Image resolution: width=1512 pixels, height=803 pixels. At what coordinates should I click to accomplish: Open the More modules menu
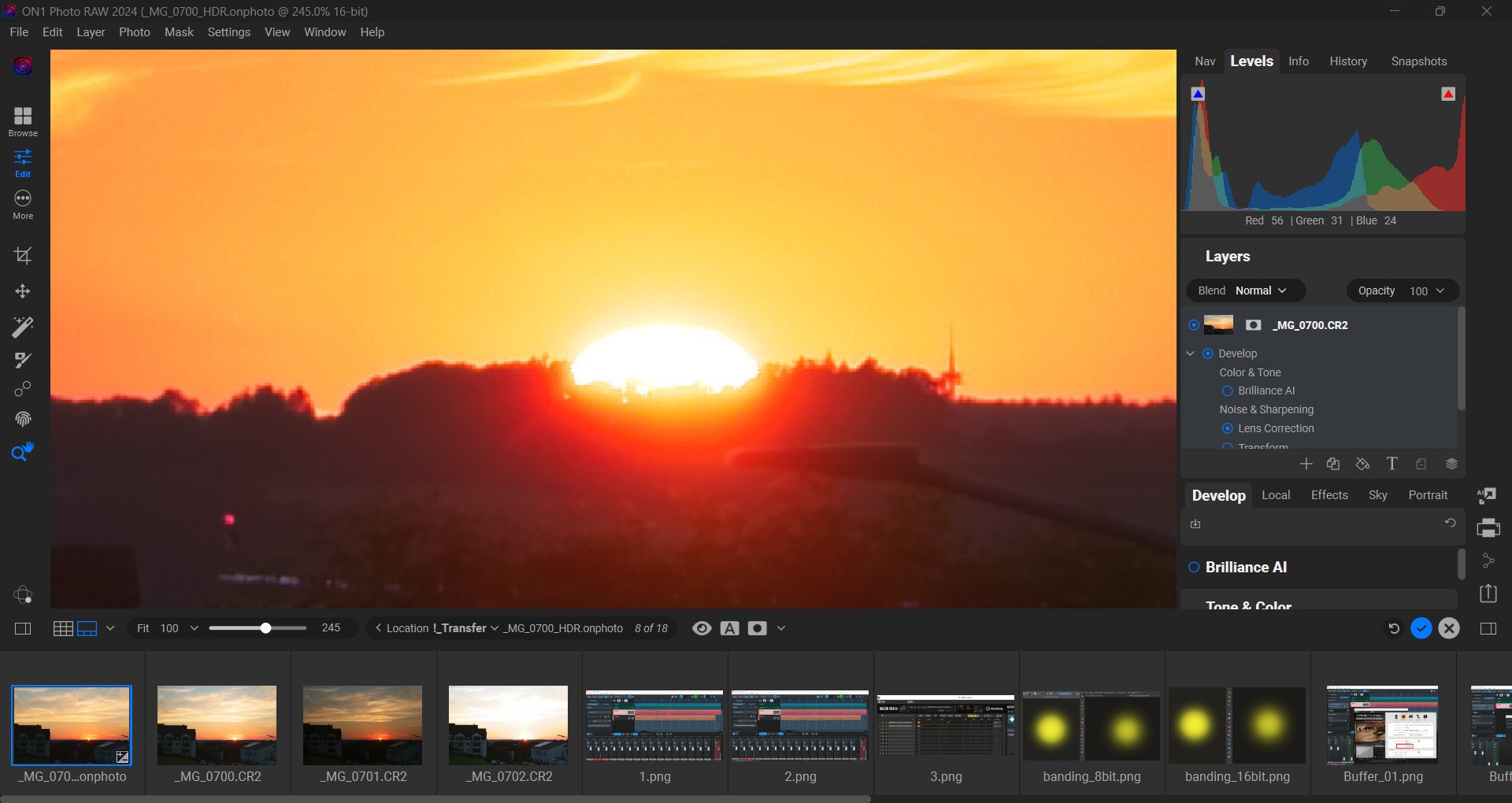point(23,205)
